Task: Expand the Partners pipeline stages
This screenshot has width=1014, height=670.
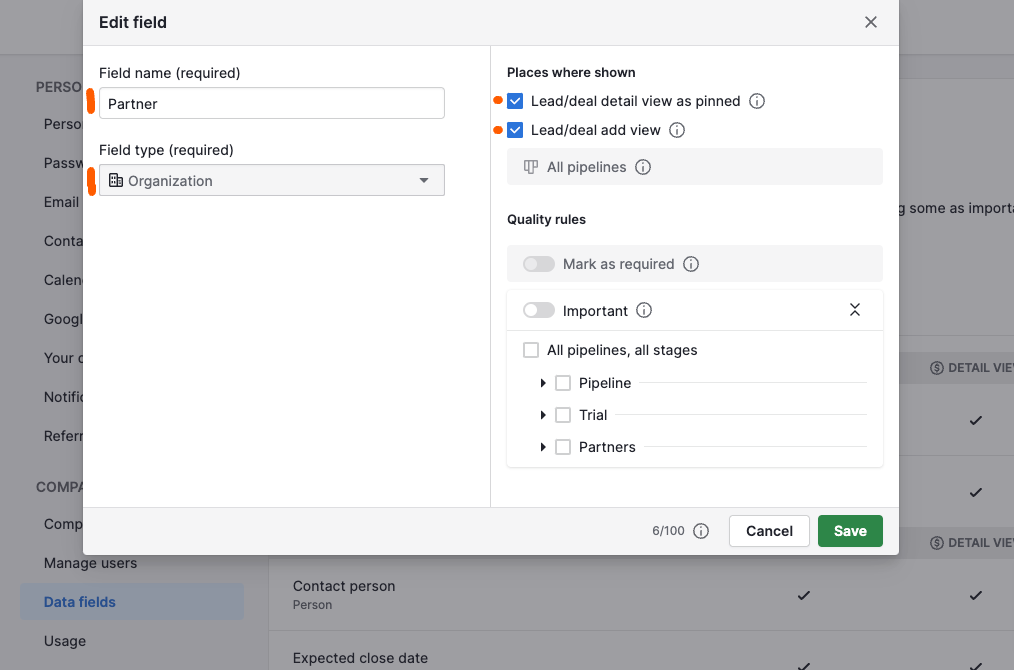Action: coord(543,447)
